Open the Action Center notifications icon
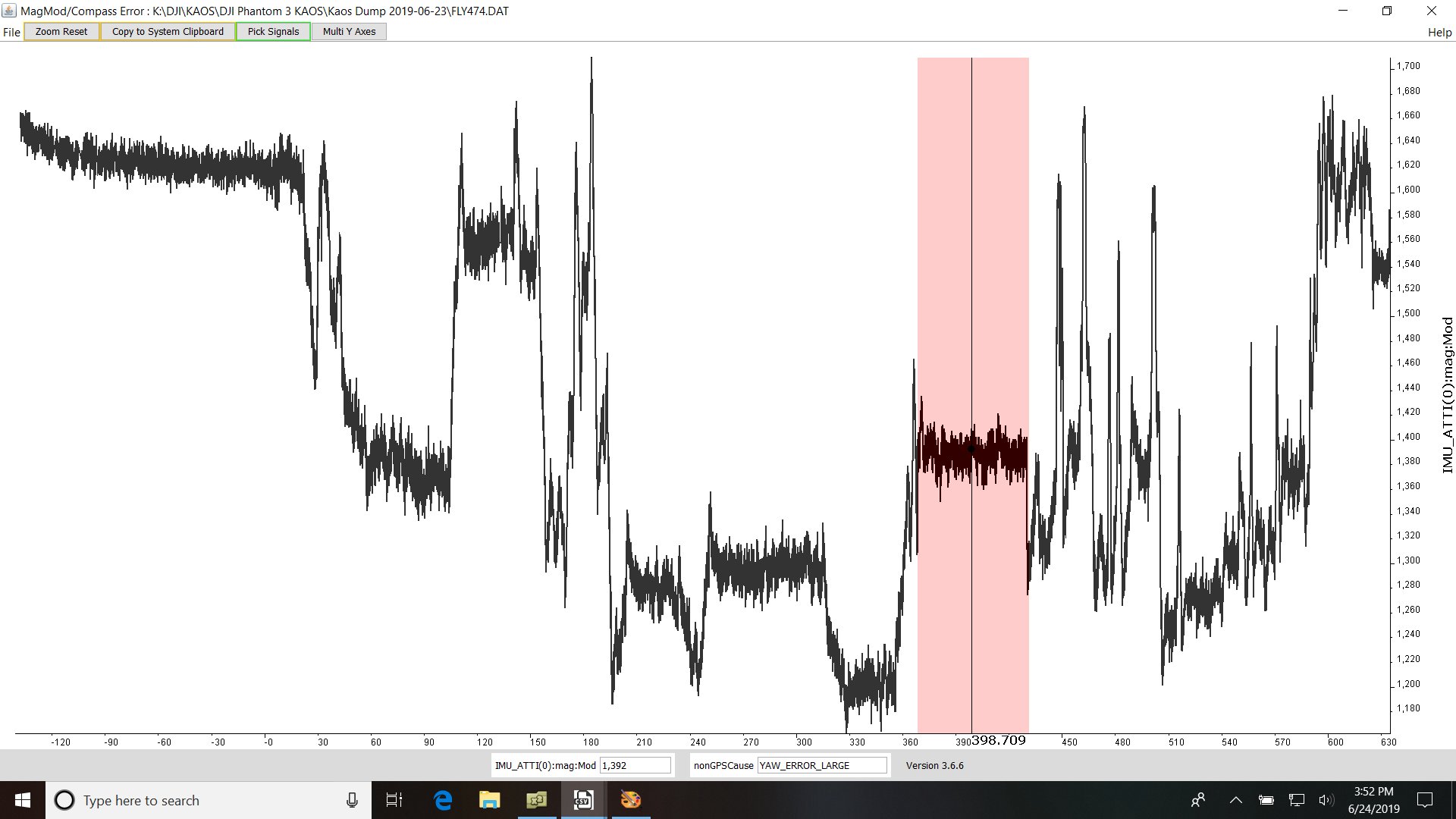This screenshot has width=1456, height=819. point(1425,800)
